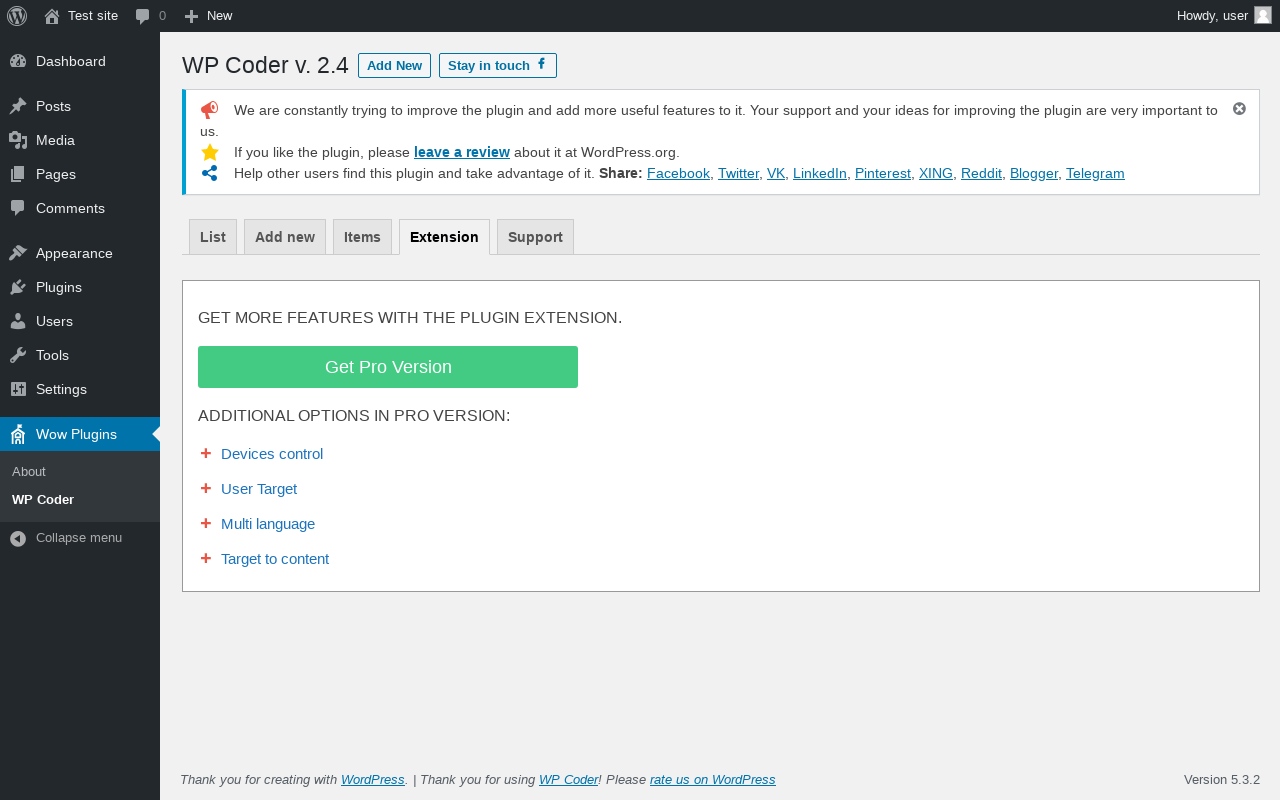
Task: Follow the leave a review link
Action: (x=462, y=152)
